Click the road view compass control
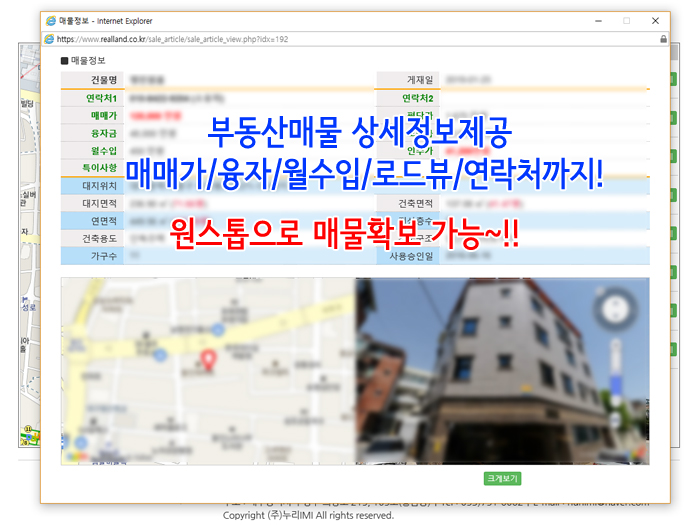The width and height of the screenshot is (700, 525). (x=616, y=308)
